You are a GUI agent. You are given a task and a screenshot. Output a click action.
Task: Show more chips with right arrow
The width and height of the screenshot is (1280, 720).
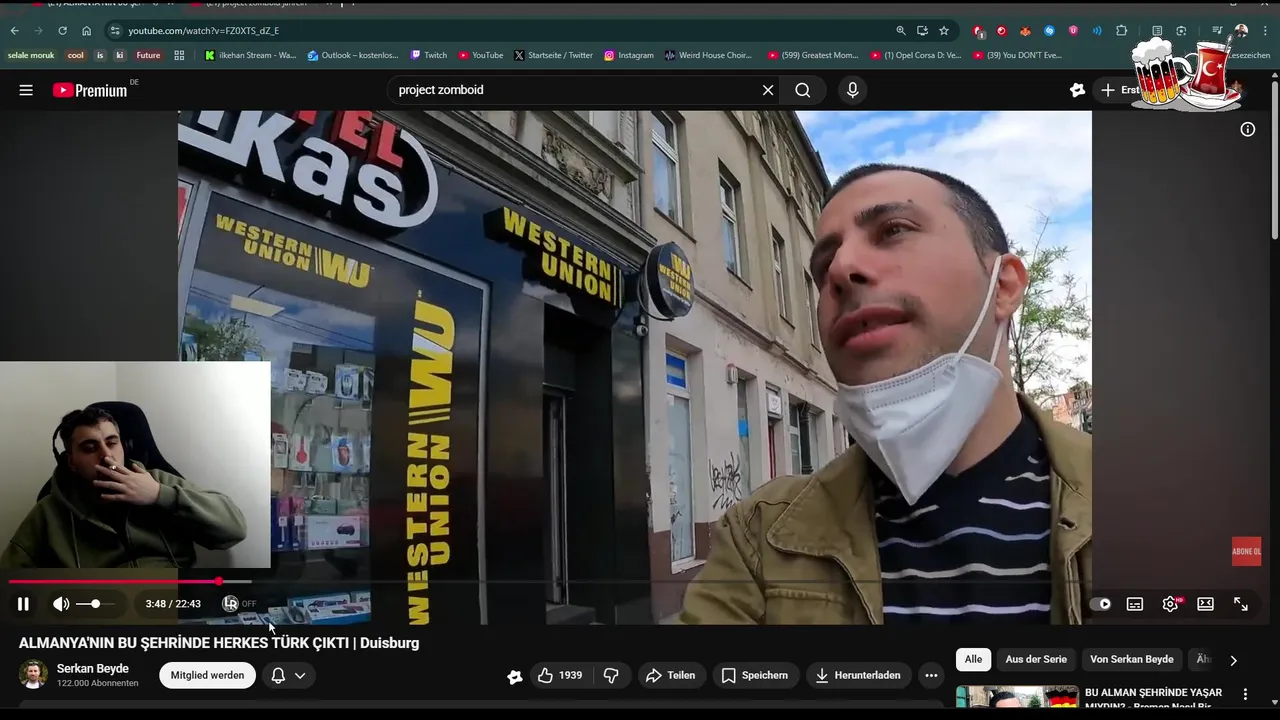point(1233,660)
